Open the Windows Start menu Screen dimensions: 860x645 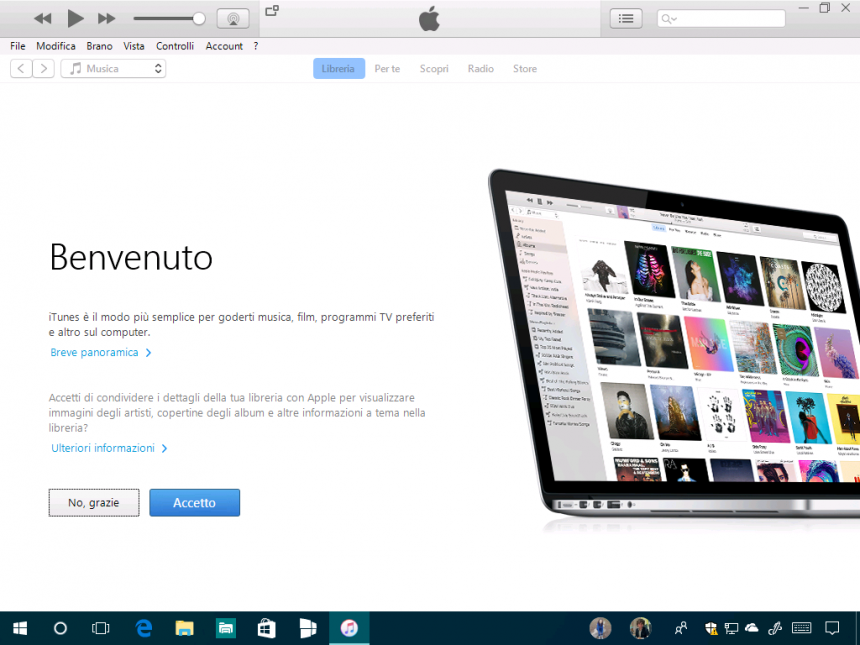20,628
